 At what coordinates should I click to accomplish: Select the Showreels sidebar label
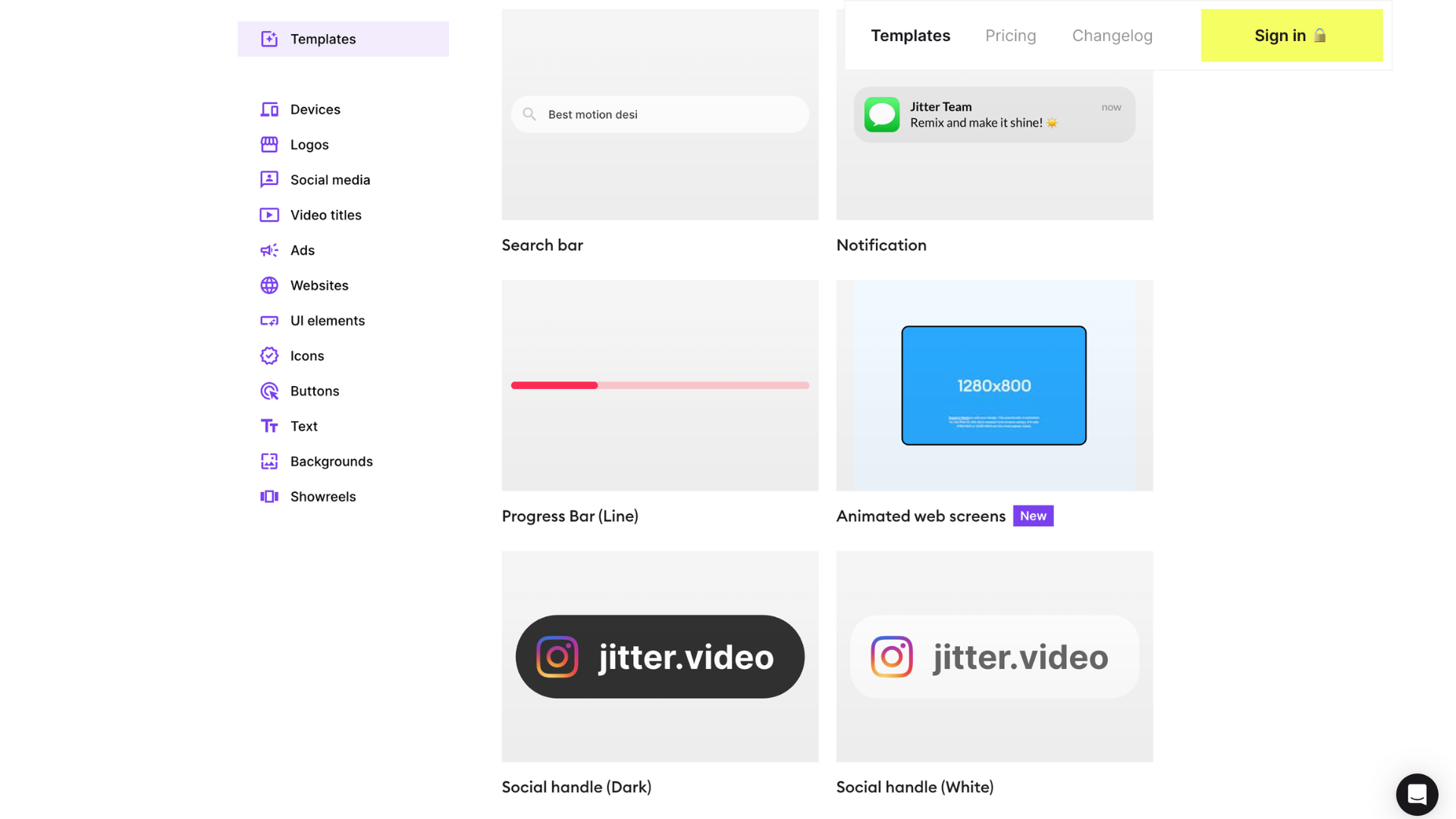pyautogui.click(x=323, y=497)
